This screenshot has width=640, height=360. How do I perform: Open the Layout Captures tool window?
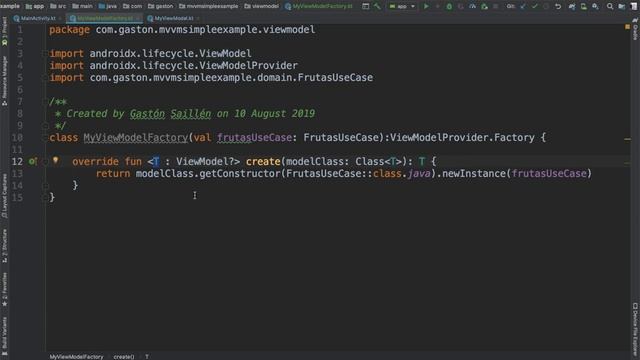coord(4,196)
